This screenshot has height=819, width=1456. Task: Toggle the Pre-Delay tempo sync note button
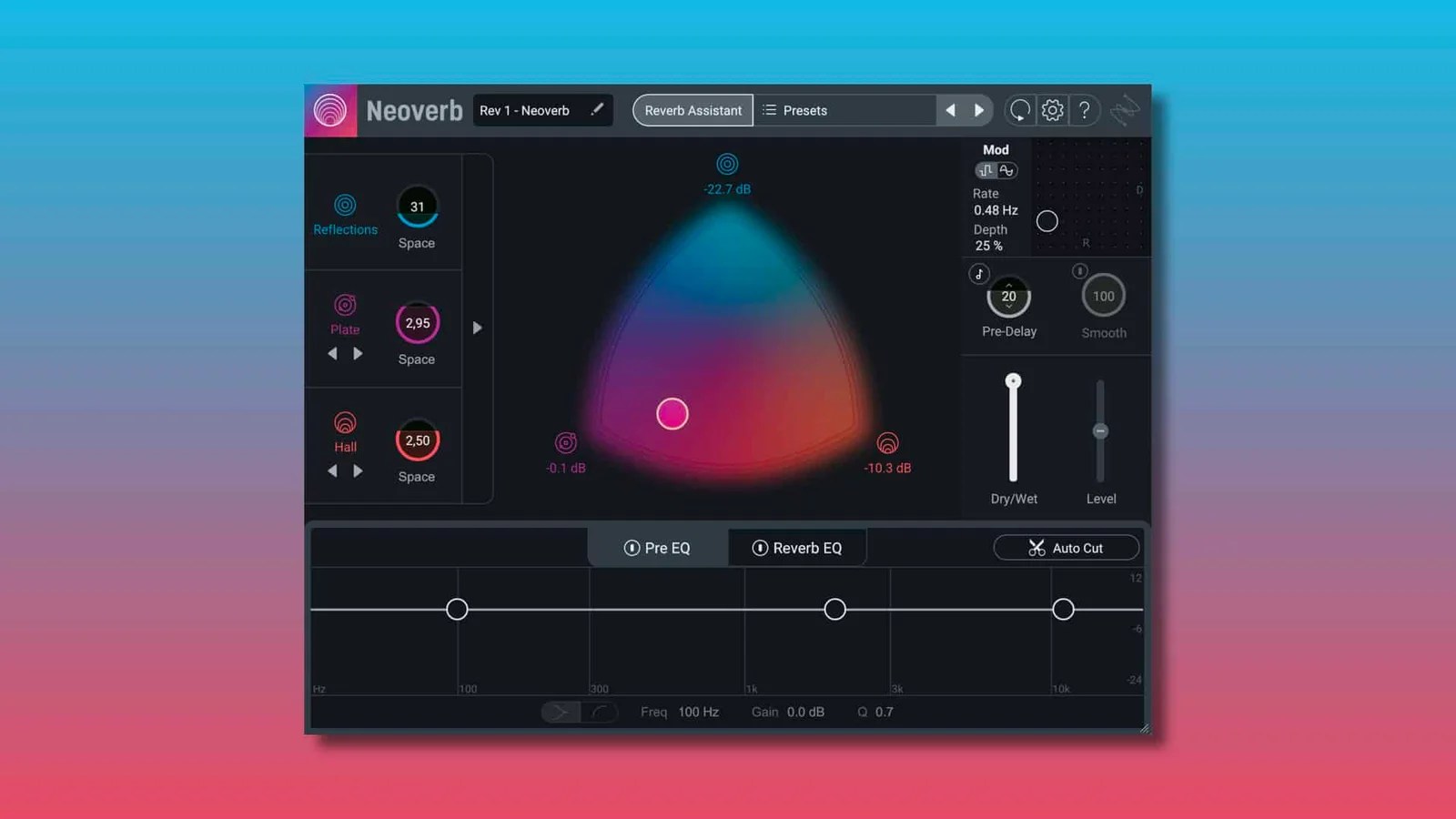[x=979, y=274]
